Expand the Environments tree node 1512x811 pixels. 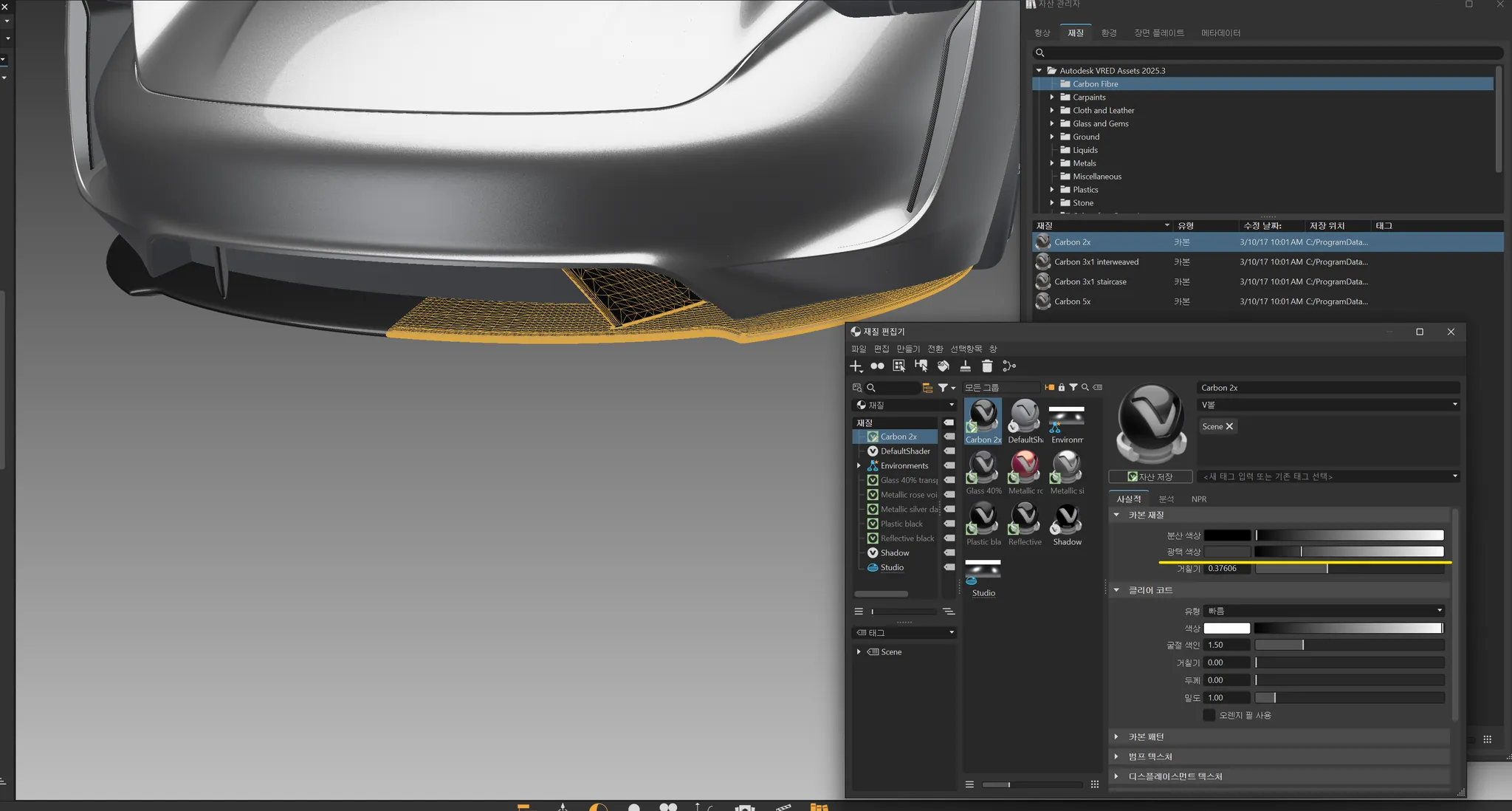pos(859,466)
